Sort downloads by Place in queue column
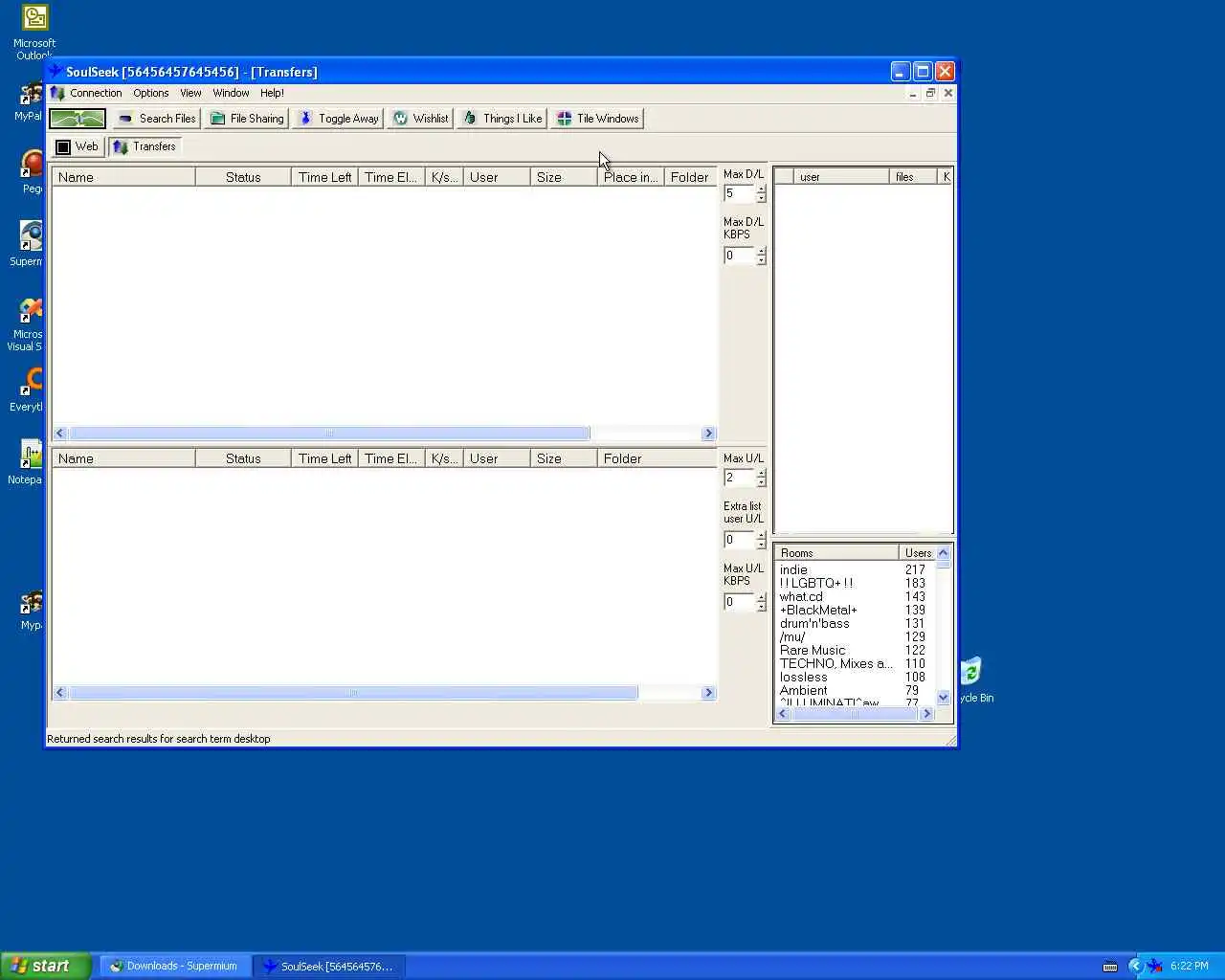This screenshot has height=980, width=1225. (x=631, y=177)
